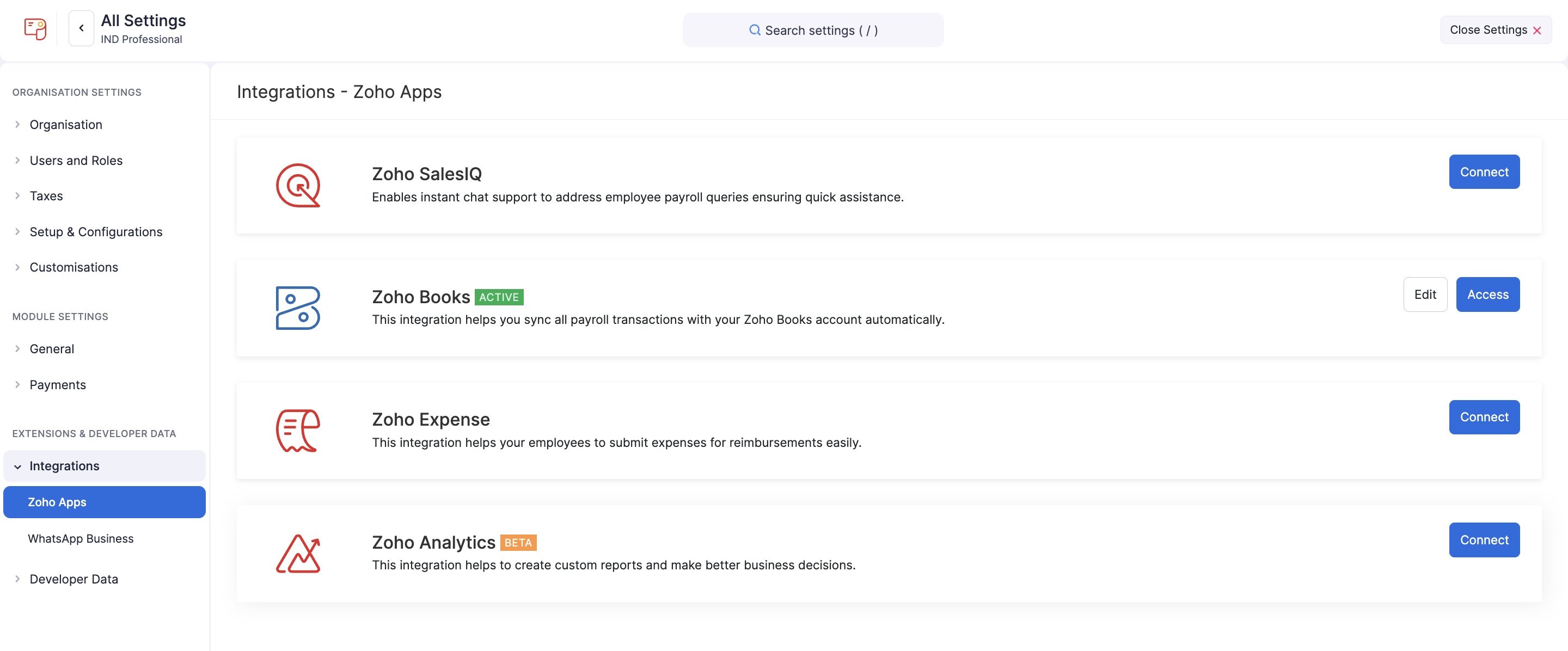The width and height of the screenshot is (1568, 651).
Task: Expand Setup & Configurations section
Action: pos(96,232)
